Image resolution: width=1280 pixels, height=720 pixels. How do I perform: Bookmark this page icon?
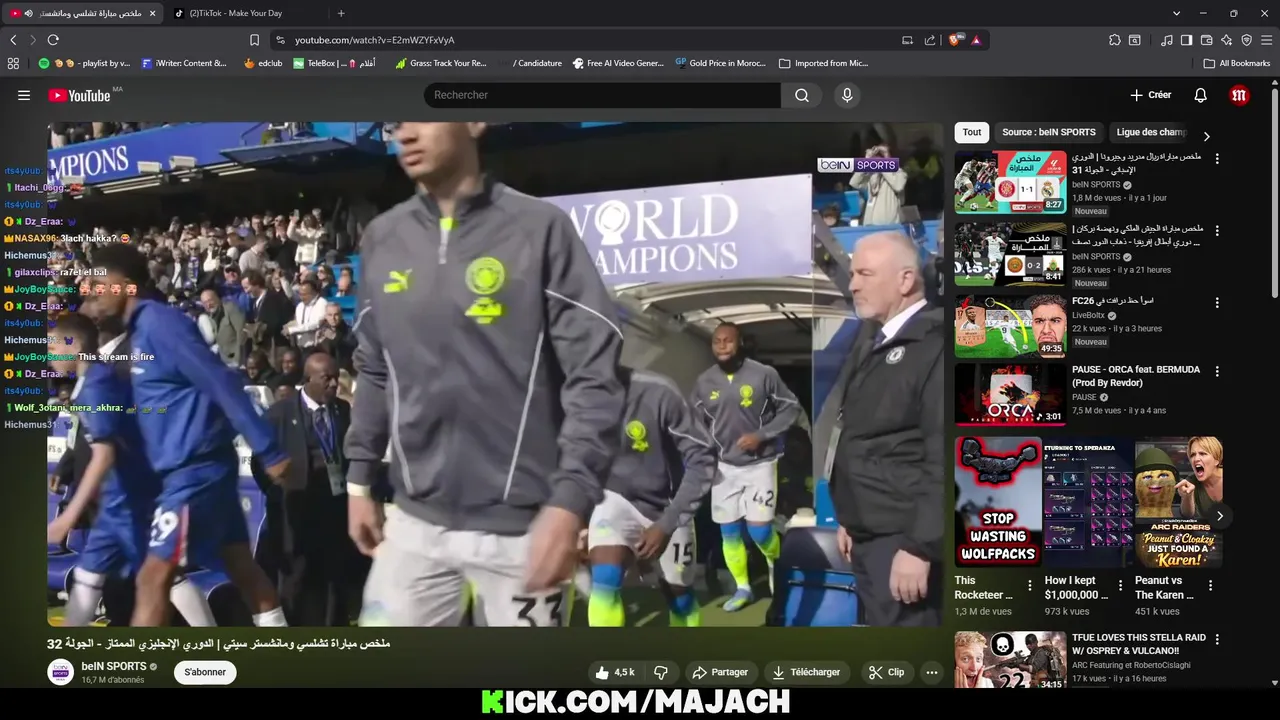tap(254, 40)
